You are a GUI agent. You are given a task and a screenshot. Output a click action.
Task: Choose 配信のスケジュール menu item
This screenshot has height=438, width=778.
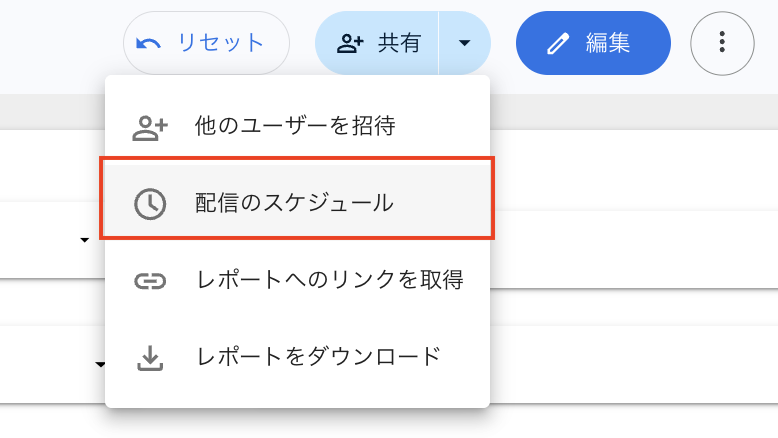point(295,203)
